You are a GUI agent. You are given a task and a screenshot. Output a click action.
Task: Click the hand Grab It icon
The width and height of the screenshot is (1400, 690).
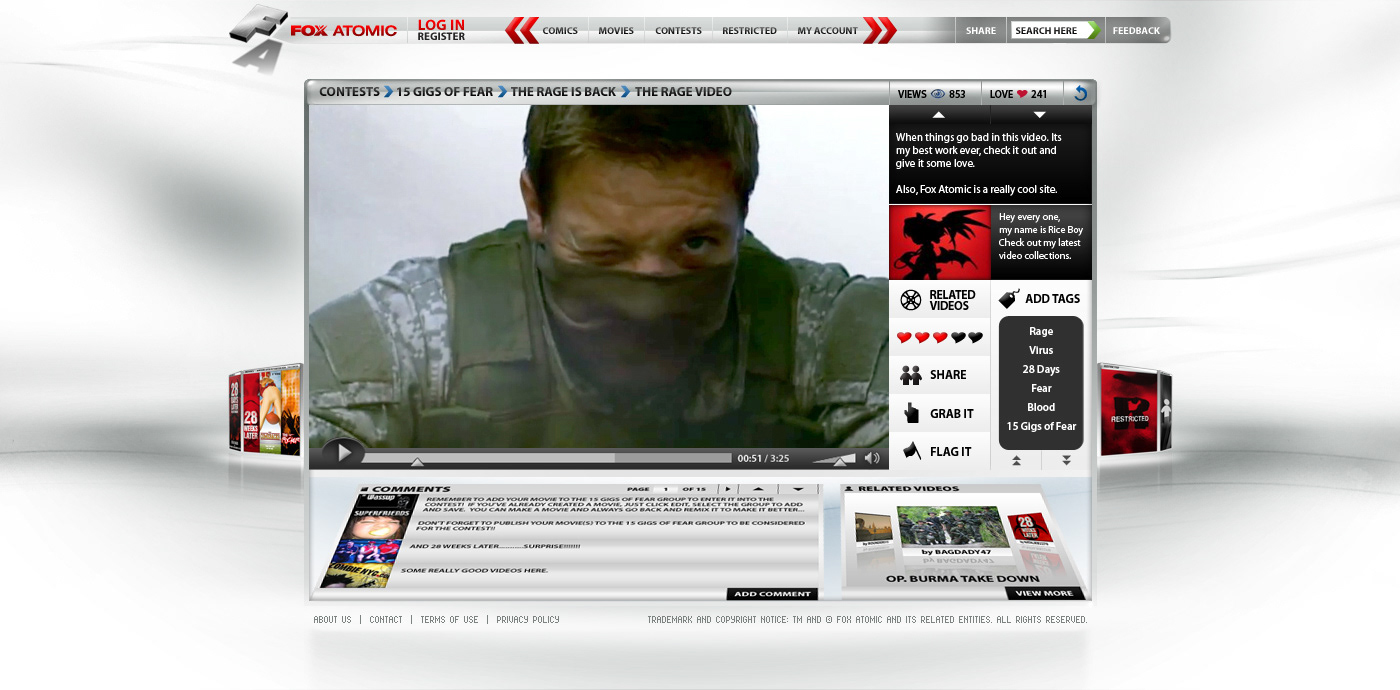click(x=911, y=413)
